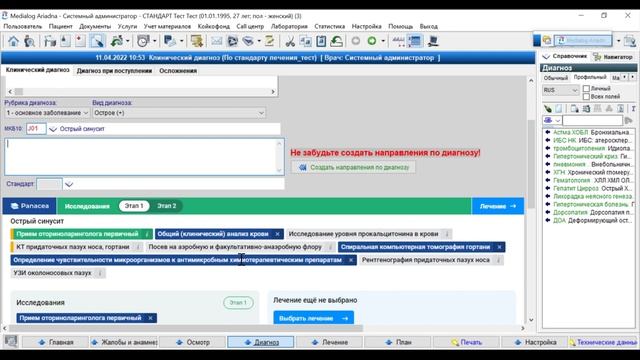Click Выбрать лечение button
Screen dimensions: 640x360
tap(313, 318)
